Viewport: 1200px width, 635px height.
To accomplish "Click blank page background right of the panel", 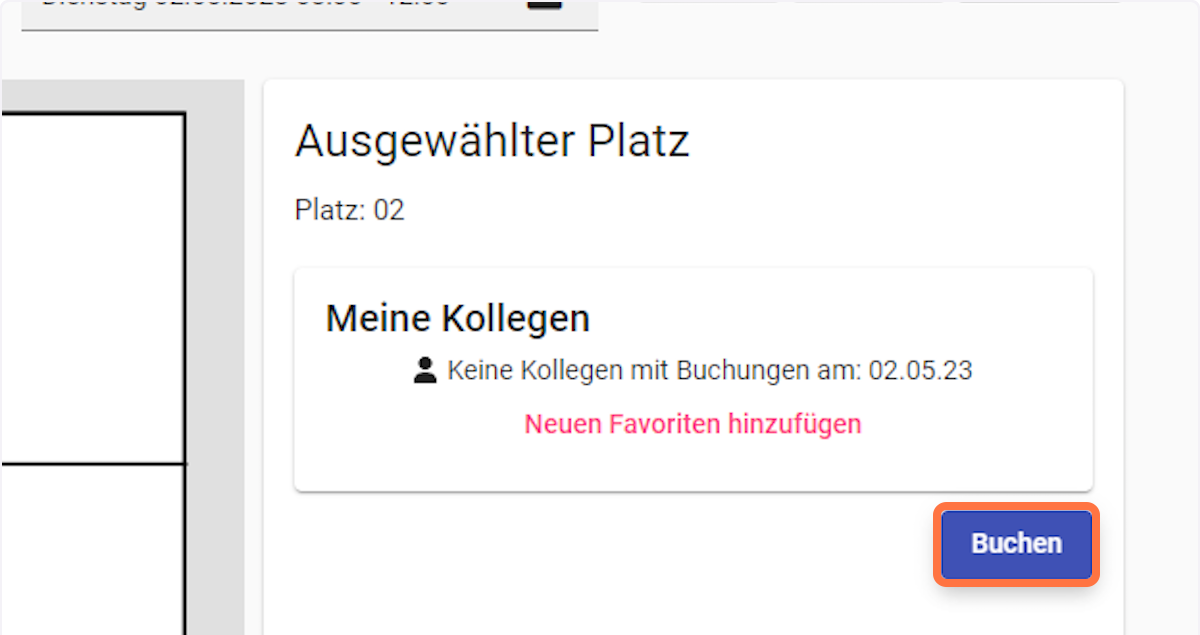I will click(x=1162, y=350).
